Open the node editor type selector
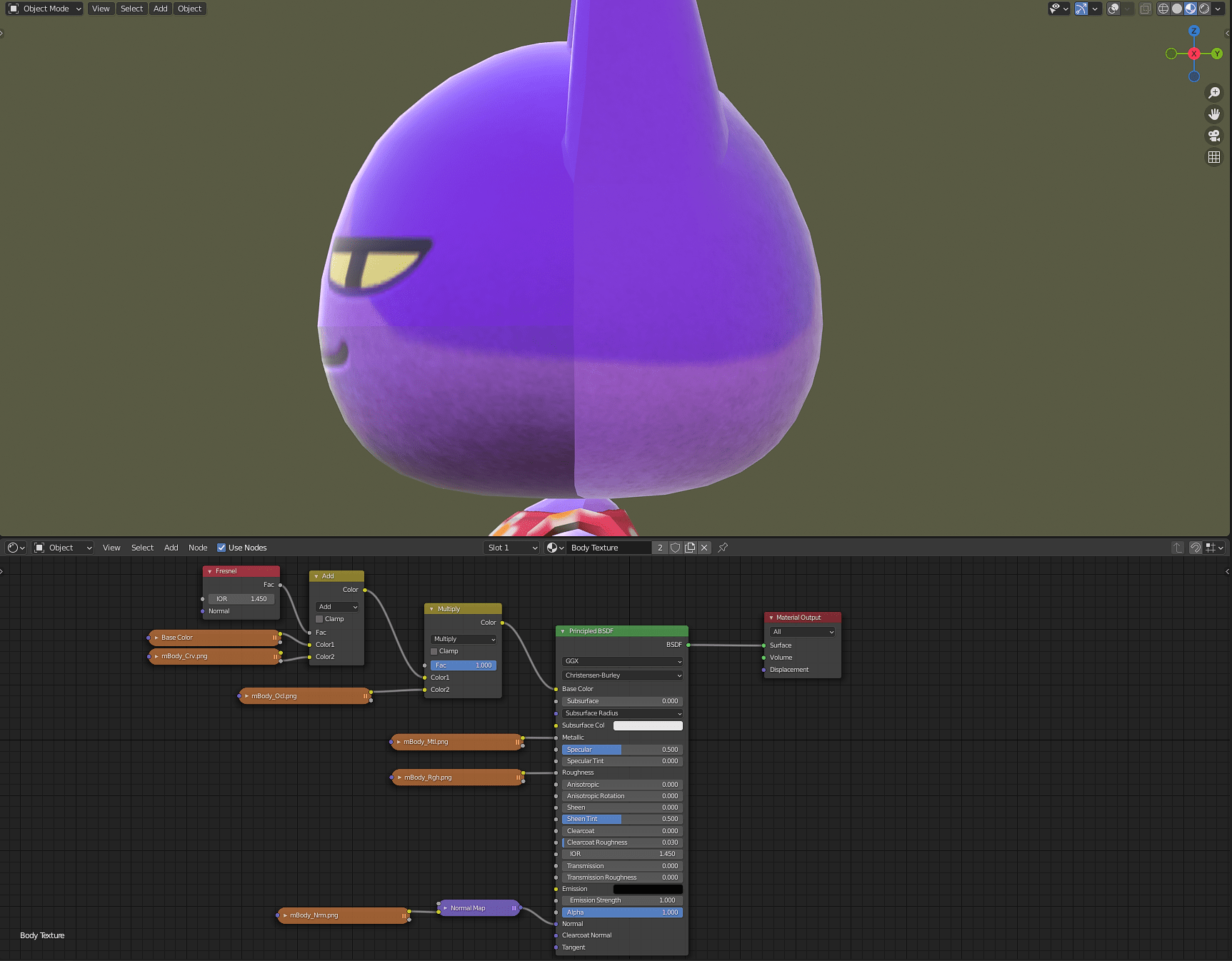Screen dimensions: 1232x961 (x=16, y=548)
